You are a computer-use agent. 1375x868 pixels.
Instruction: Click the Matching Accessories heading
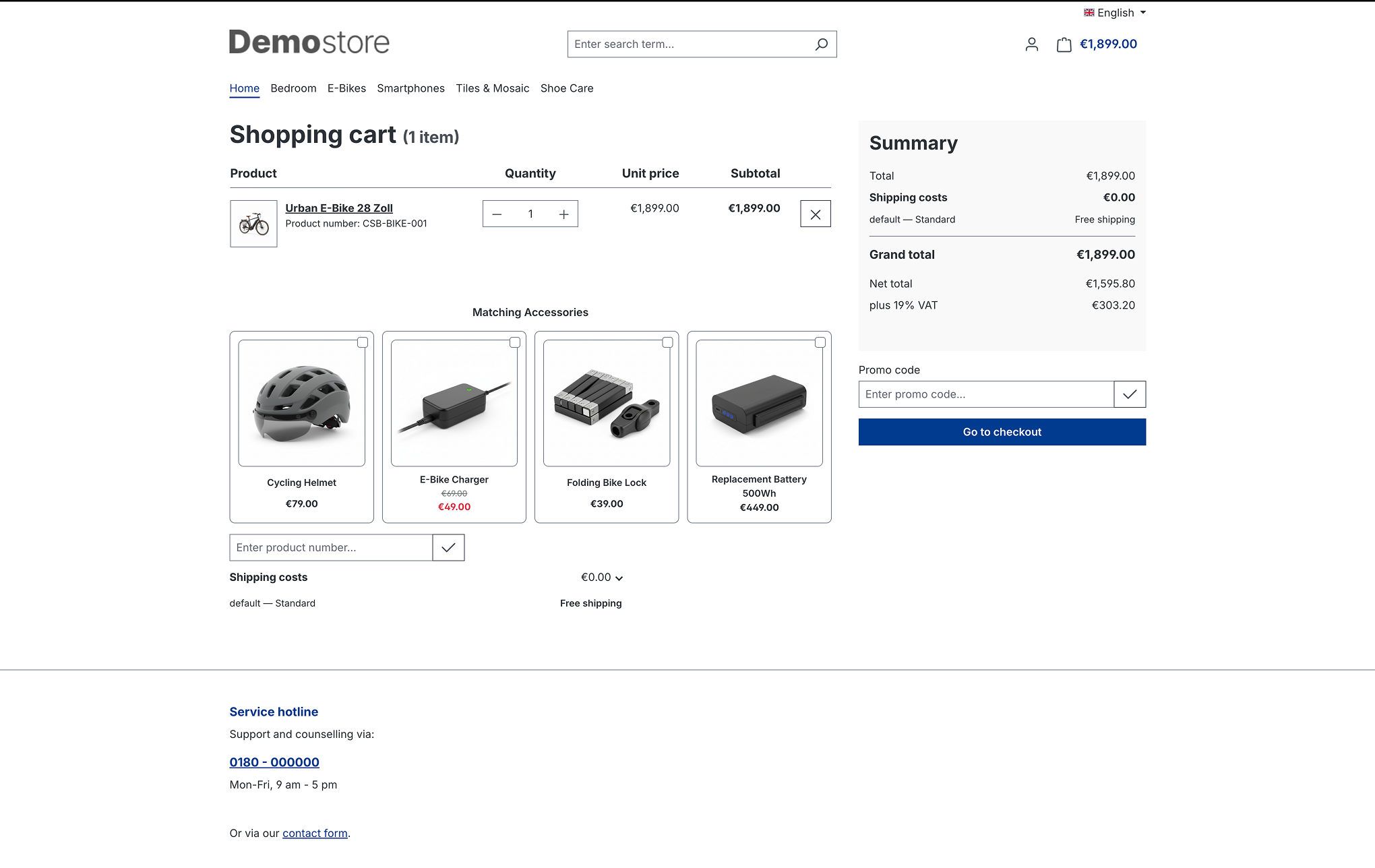point(530,313)
